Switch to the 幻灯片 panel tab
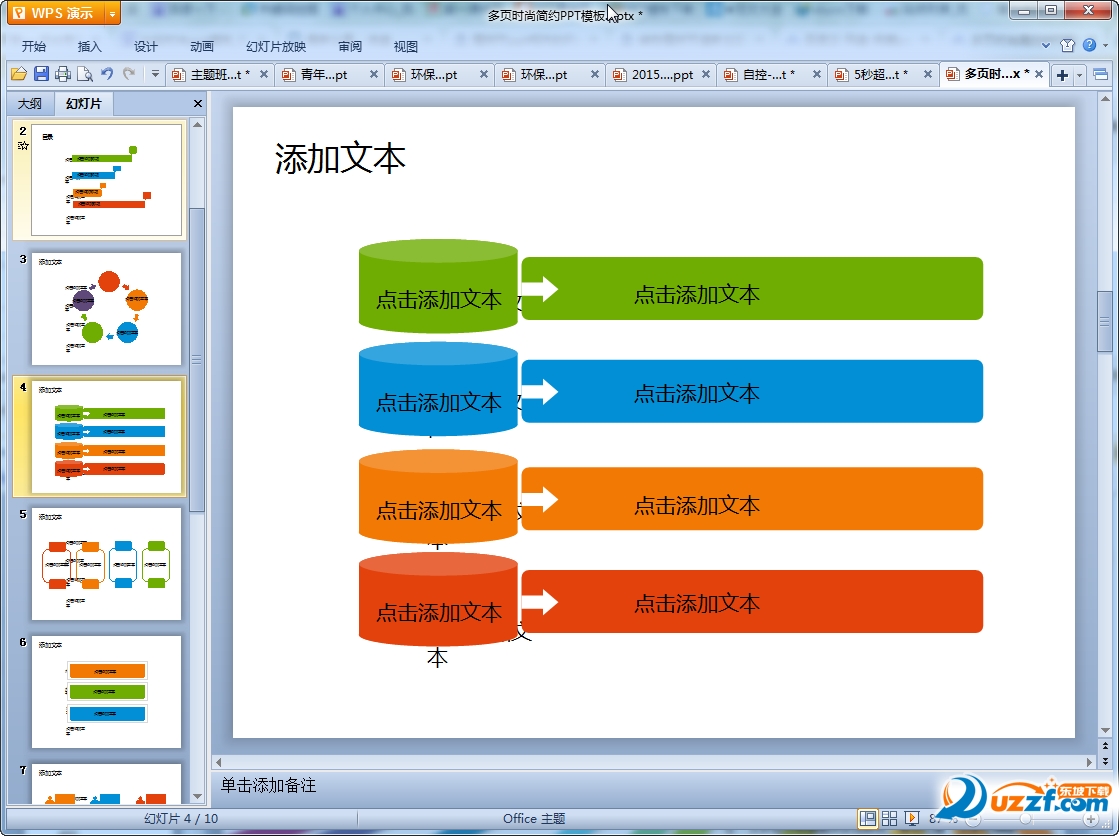Viewport: 1119px width, 836px height. 83,104
